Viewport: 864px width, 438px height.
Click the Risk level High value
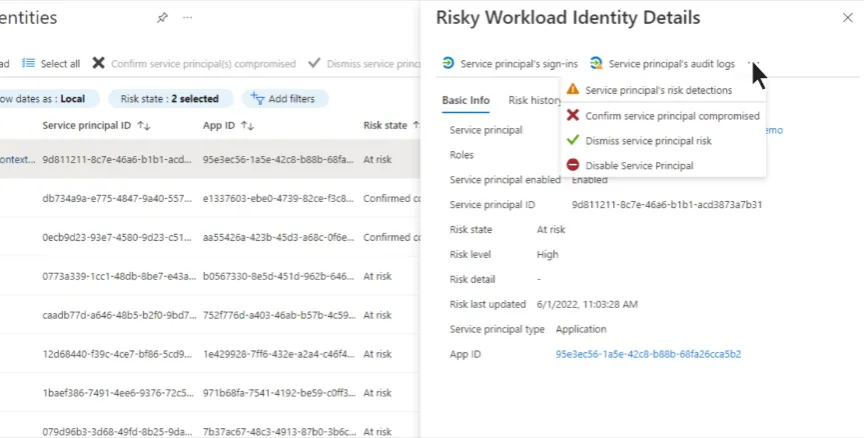(547, 254)
